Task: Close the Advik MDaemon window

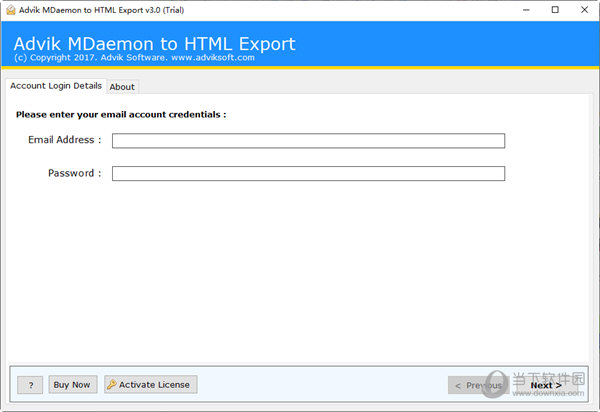Action: (584, 10)
